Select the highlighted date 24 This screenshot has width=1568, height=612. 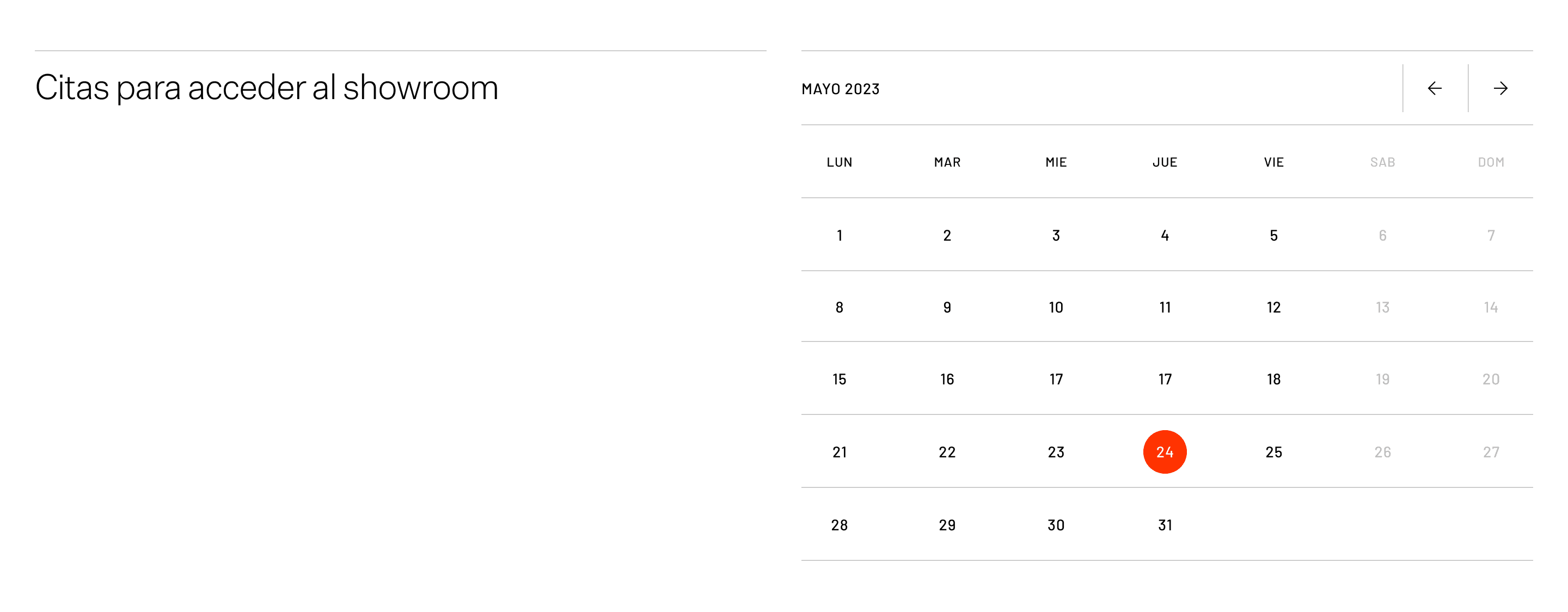point(1165,452)
